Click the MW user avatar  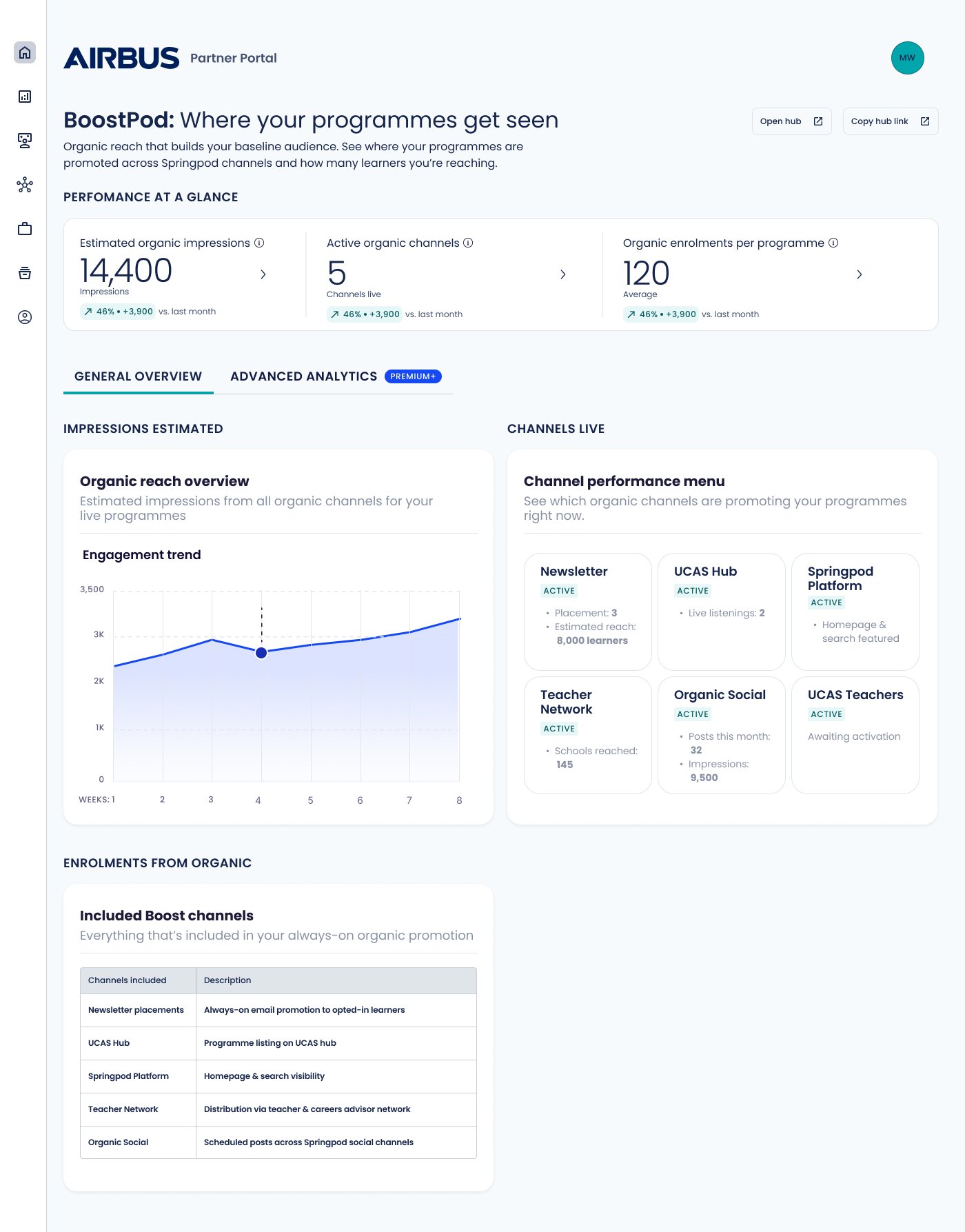tap(907, 58)
